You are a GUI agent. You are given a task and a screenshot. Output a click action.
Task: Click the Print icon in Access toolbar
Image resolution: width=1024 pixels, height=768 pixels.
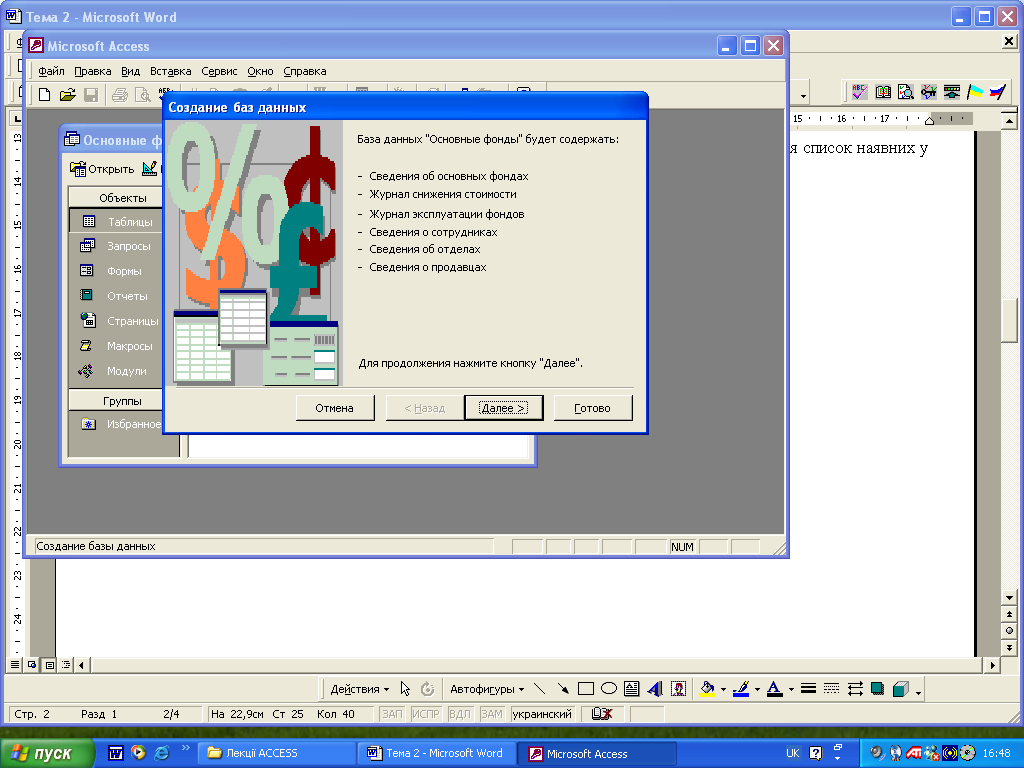pos(120,95)
